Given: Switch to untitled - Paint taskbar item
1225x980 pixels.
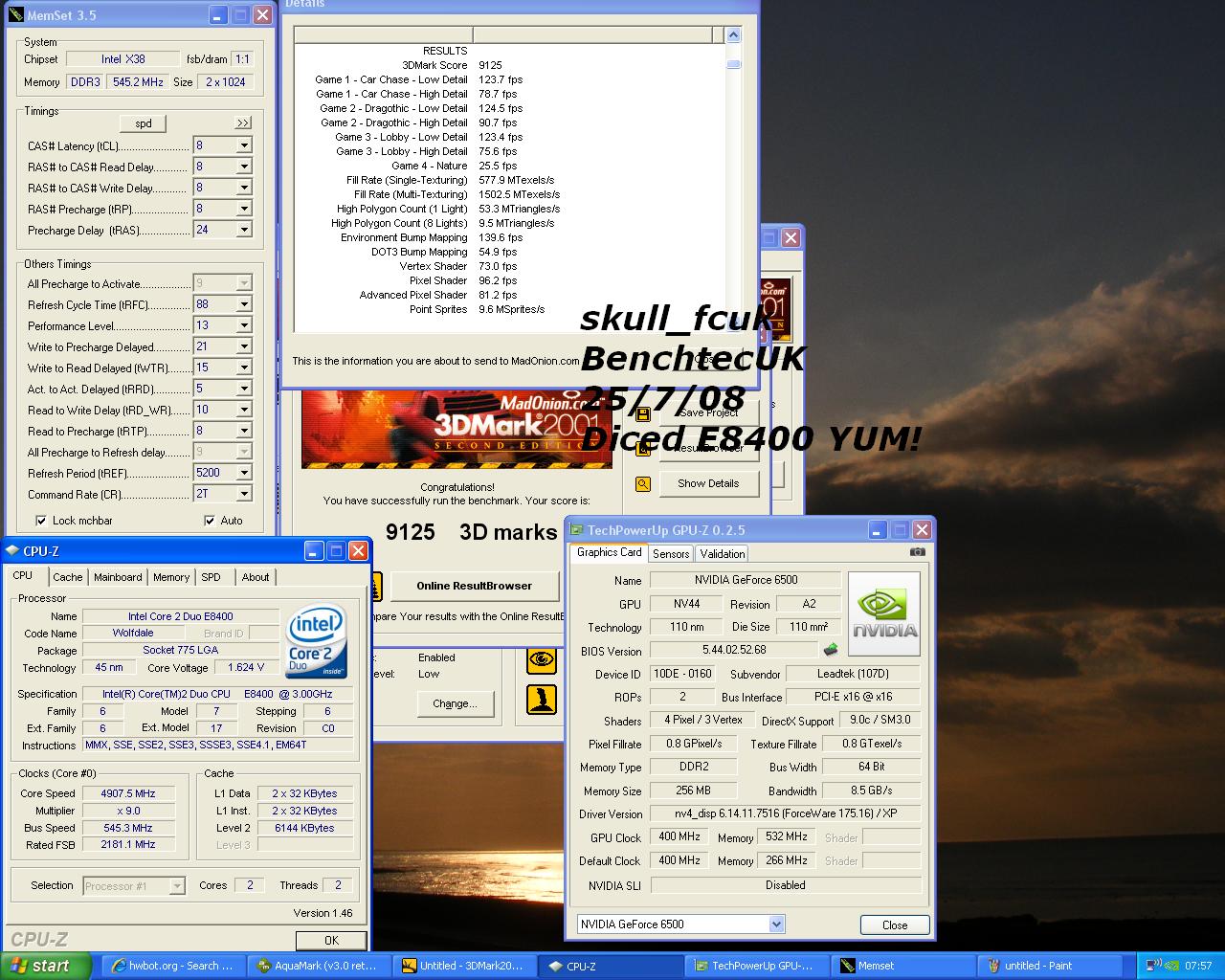Looking at the screenshot, I should 1048,966.
